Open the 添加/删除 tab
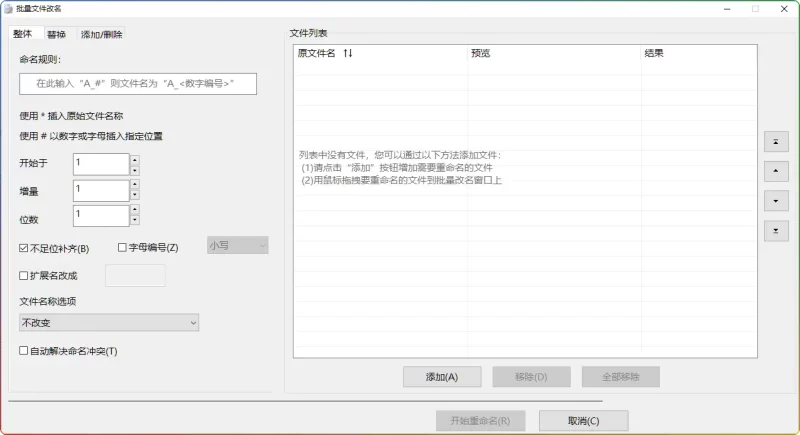800x435 pixels. (102, 34)
